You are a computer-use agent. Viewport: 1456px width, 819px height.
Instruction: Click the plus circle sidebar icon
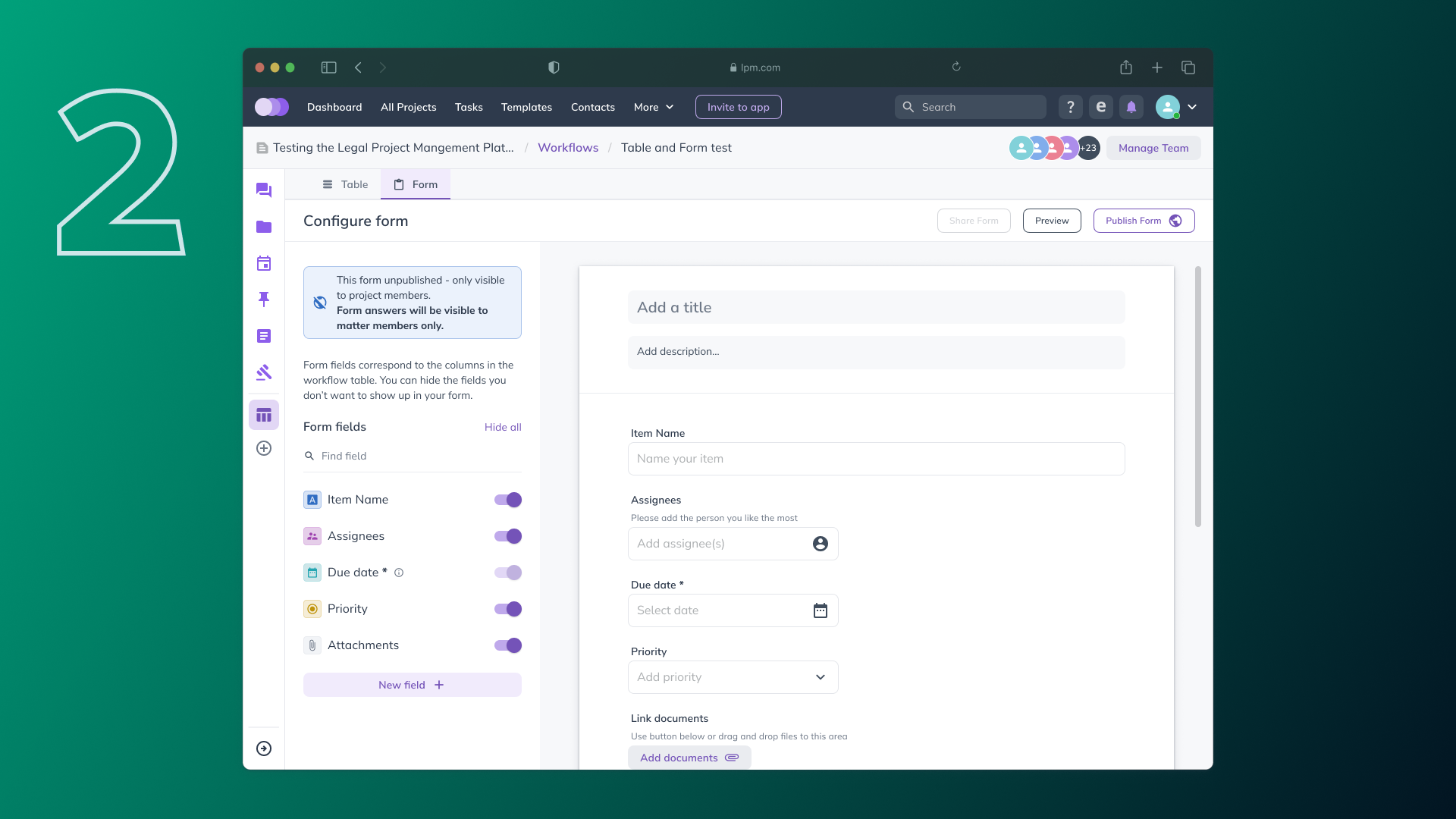pos(264,448)
